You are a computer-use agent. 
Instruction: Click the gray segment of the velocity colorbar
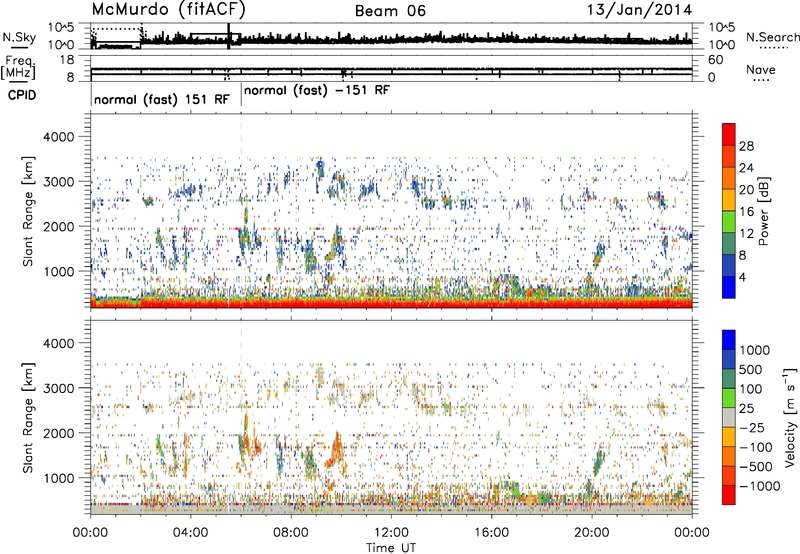(729, 417)
